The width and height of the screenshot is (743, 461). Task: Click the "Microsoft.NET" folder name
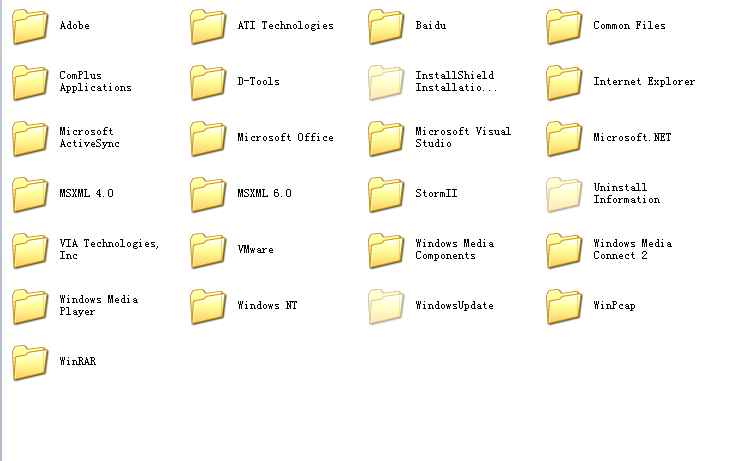point(632,137)
